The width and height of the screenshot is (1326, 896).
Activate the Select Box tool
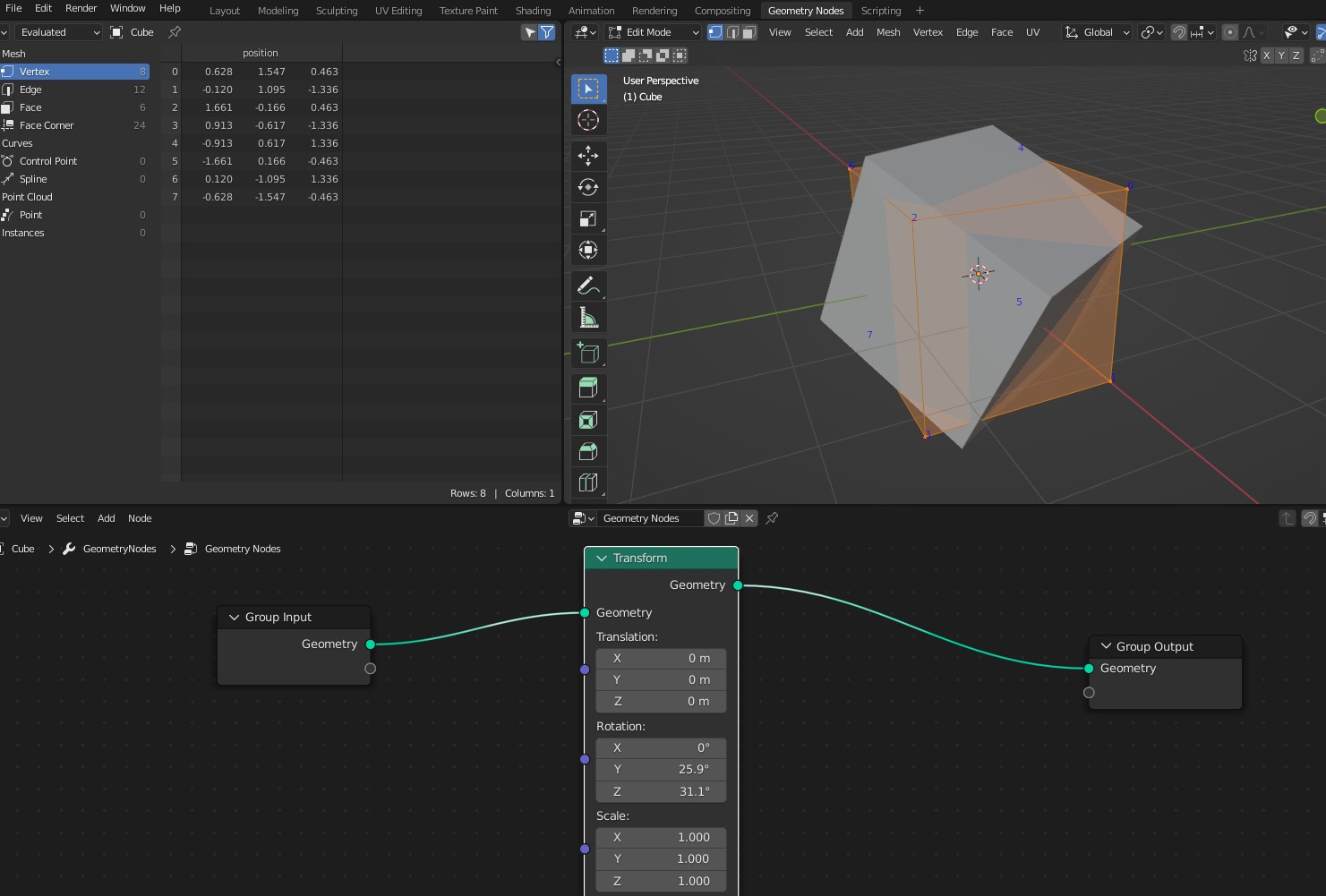coord(588,89)
